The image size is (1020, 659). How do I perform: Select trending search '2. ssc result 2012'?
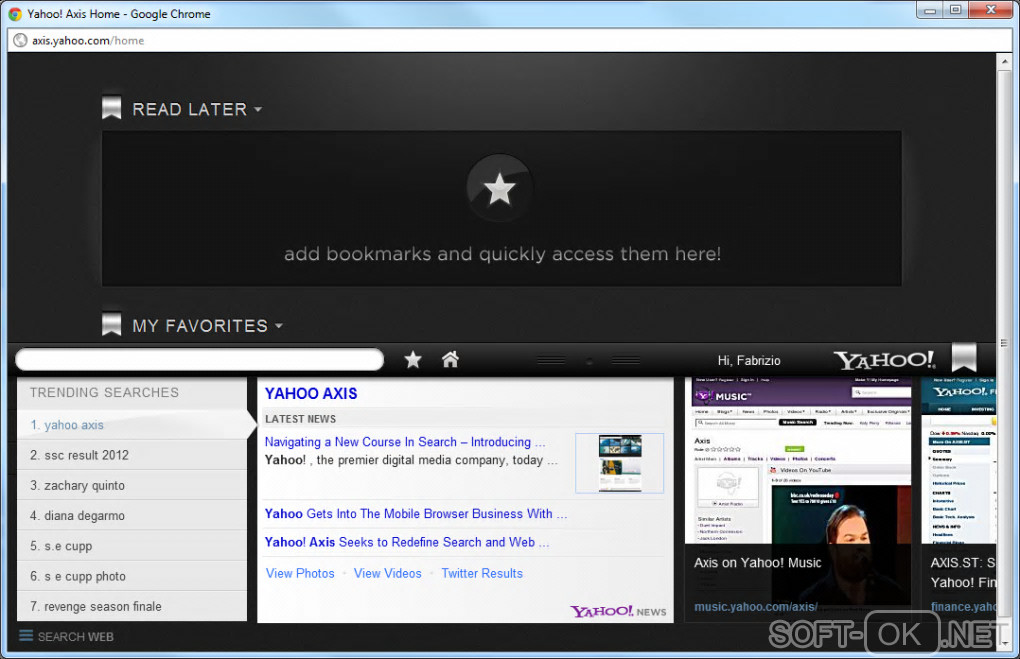coord(132,455)
